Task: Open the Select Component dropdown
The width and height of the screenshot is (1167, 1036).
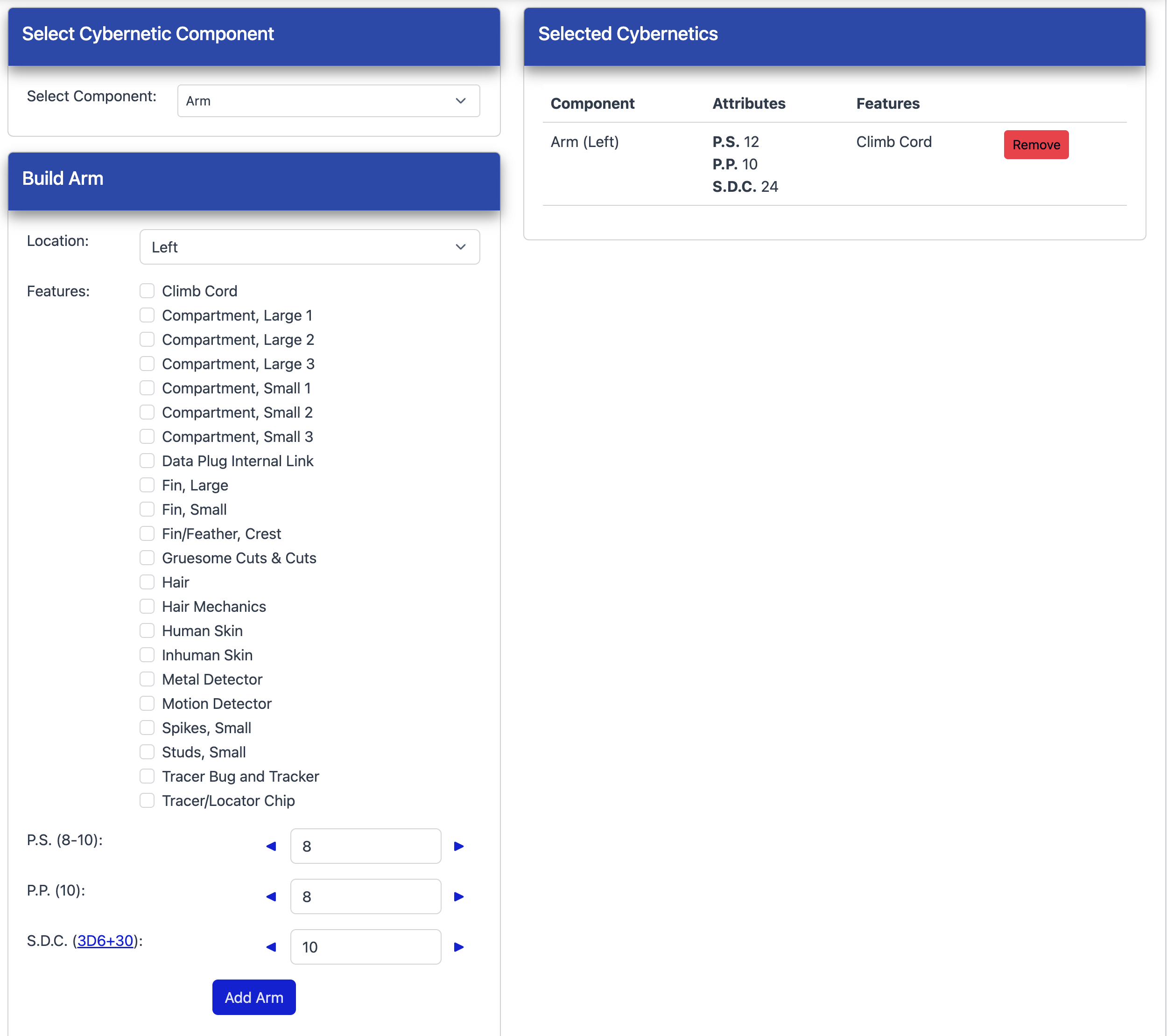Action: [328, 101]
